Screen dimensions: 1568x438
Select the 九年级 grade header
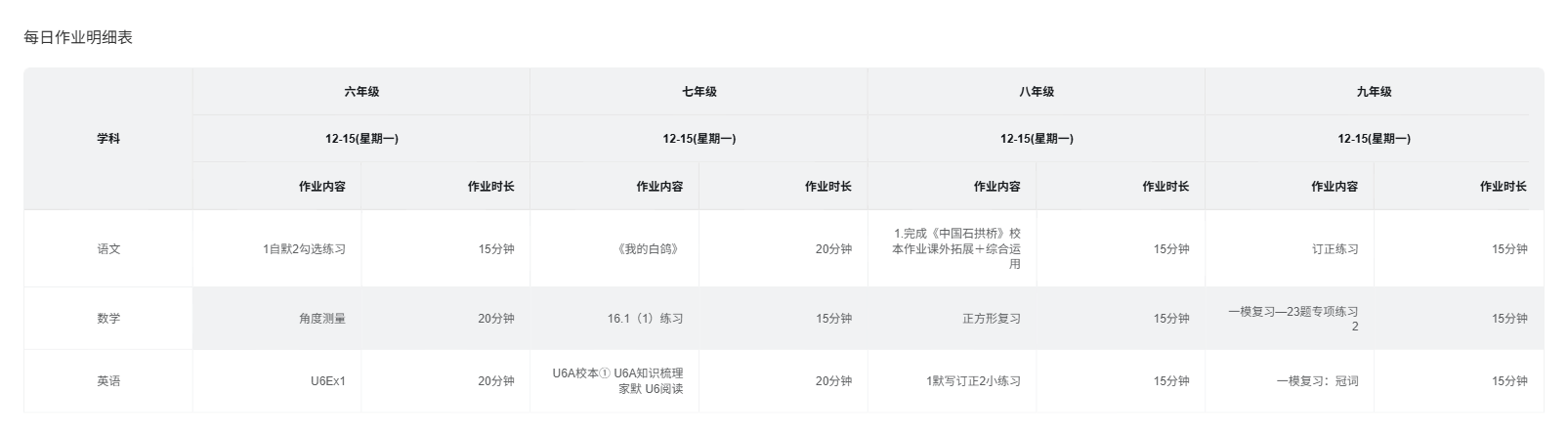(1374, 92)
